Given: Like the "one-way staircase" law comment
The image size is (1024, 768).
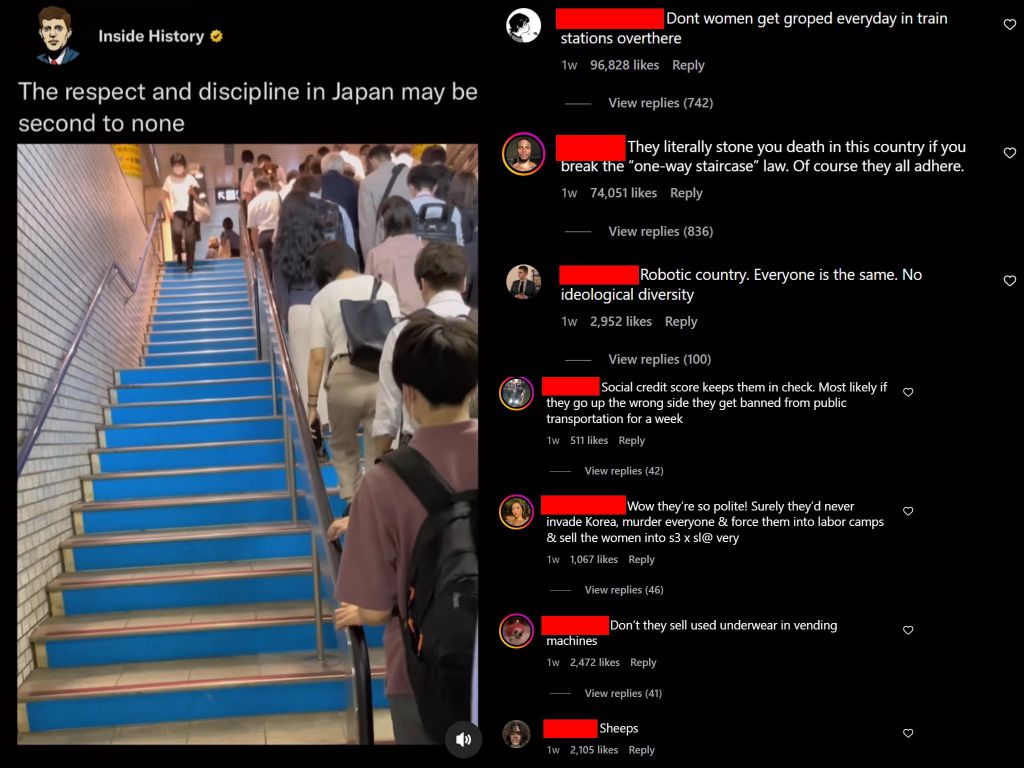Looking at the screenshot, I should point(1010,153).
